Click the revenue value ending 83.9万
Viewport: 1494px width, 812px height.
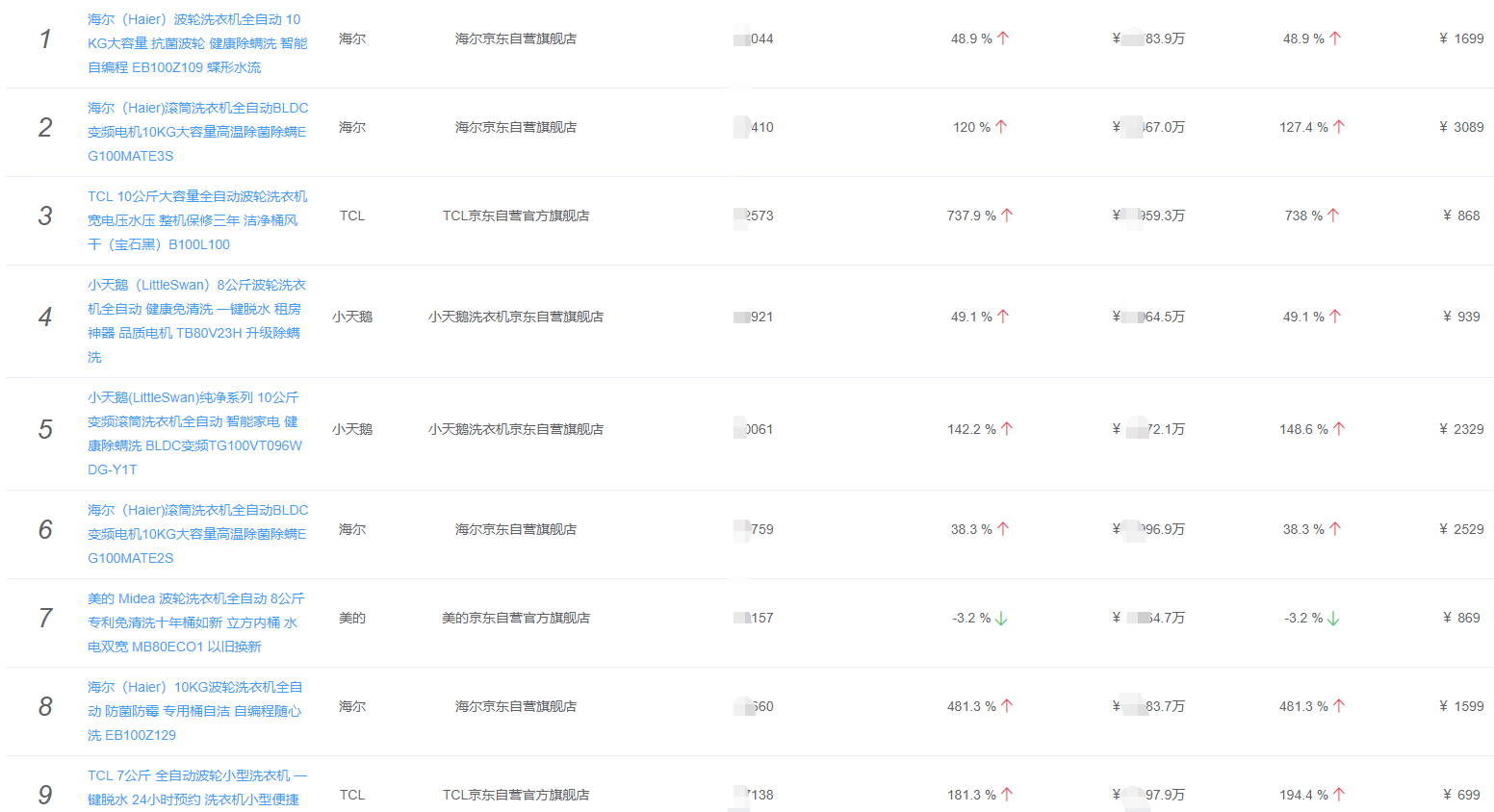(1148, 38)
